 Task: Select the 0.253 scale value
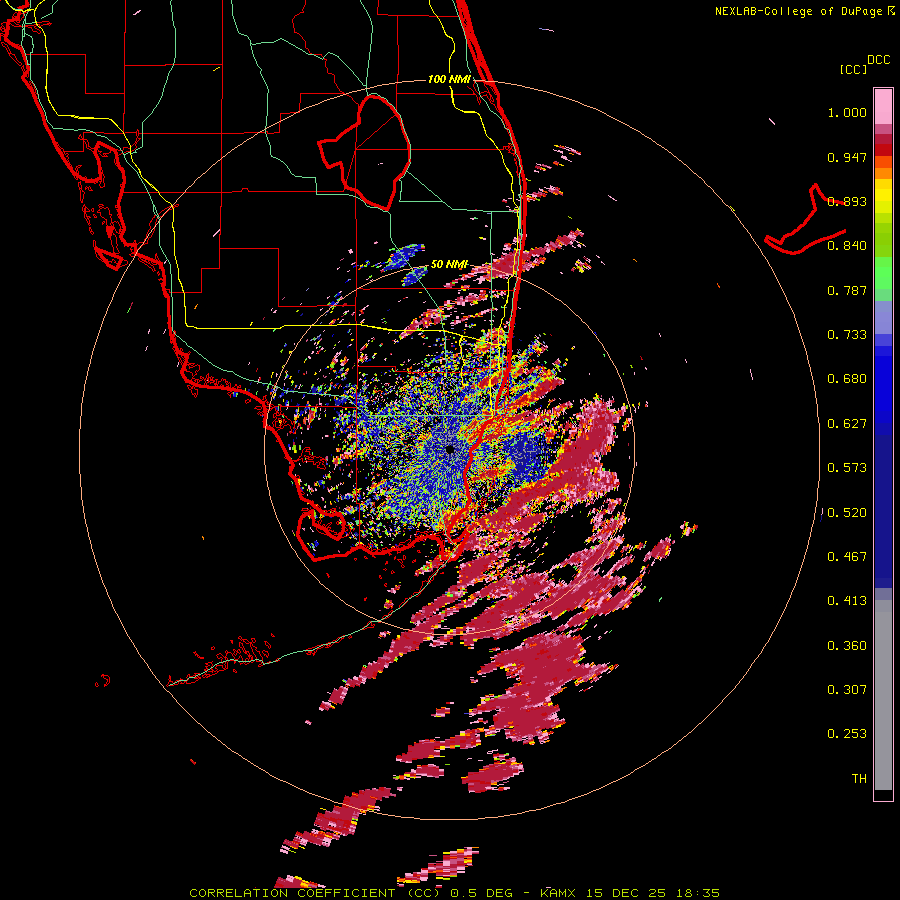tap(847, 734)
